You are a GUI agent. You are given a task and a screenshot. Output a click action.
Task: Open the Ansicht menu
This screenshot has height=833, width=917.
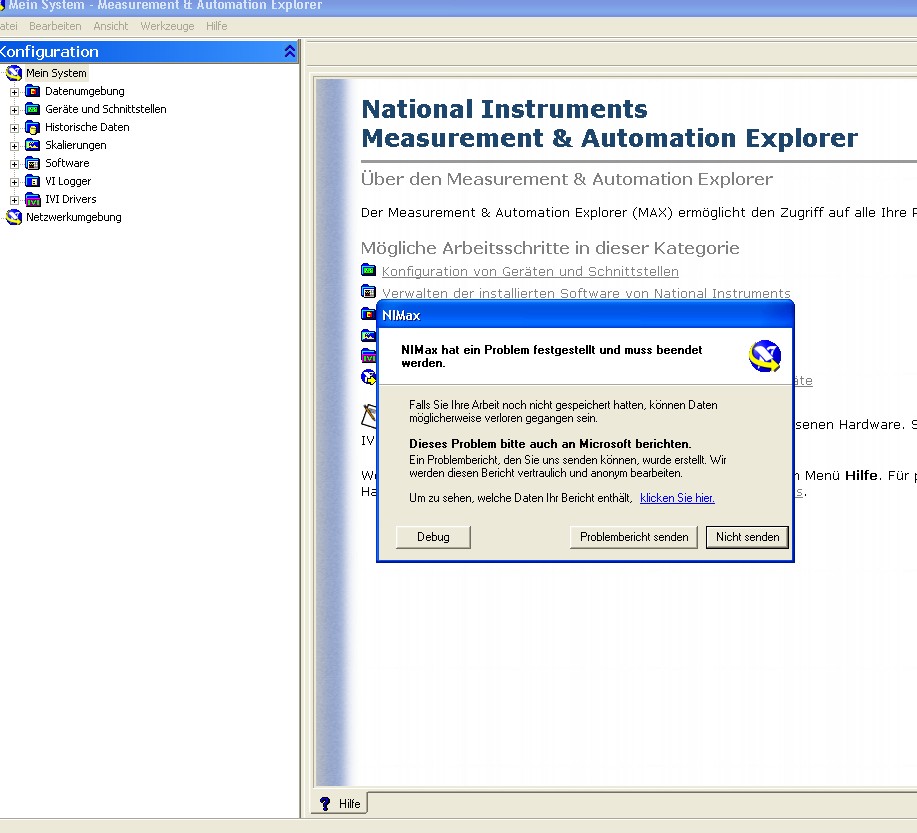click(x=111, y=26)
